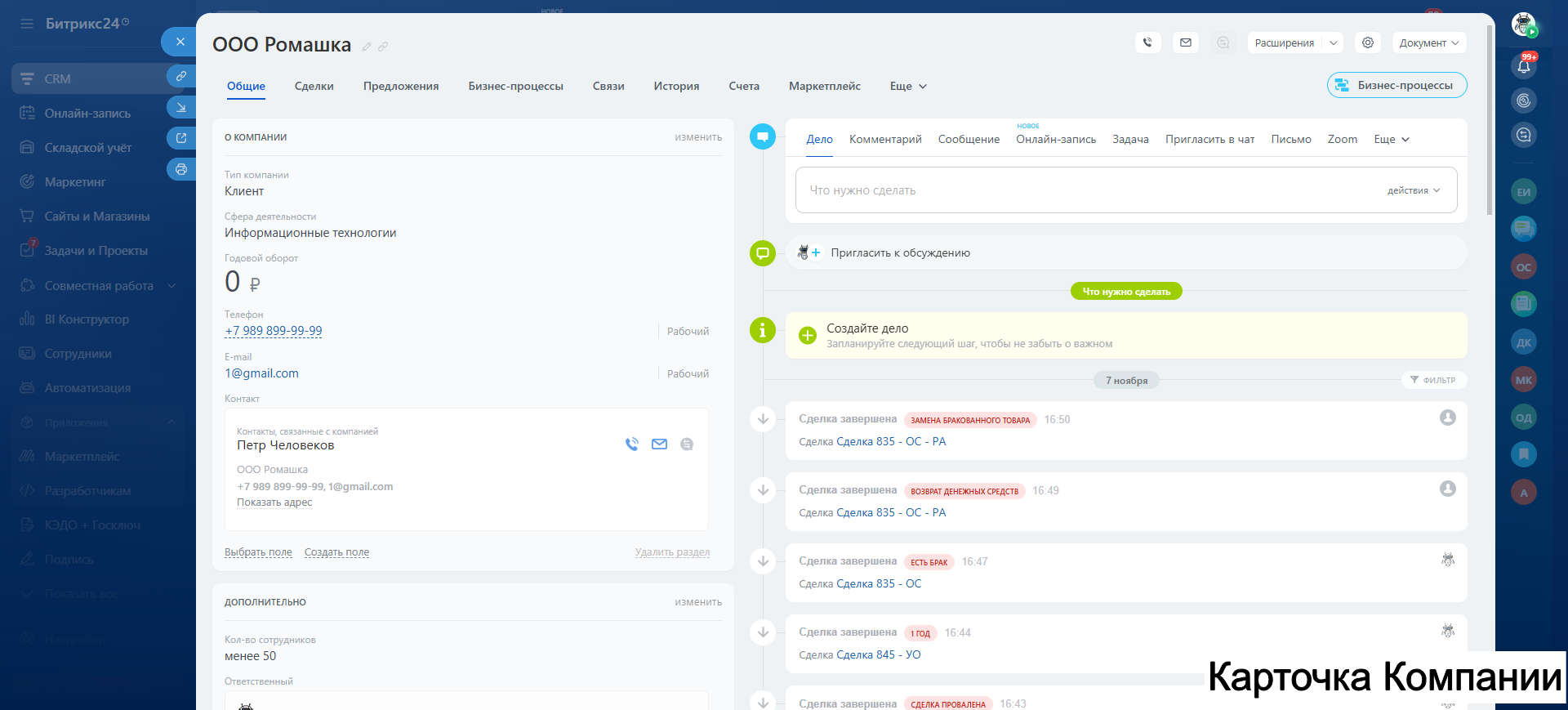1568x710 pixels.
Task: Close the company card slider
Action: (180, 42)
